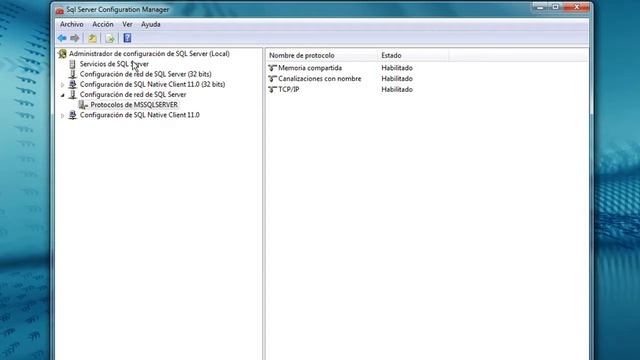Image resolution: width=640 pixels, height=360 pixels.
Task: Click icon of SQL Native Client 11.0 (32 bits)
Action: pyautogui.click(x=73, y=84)
